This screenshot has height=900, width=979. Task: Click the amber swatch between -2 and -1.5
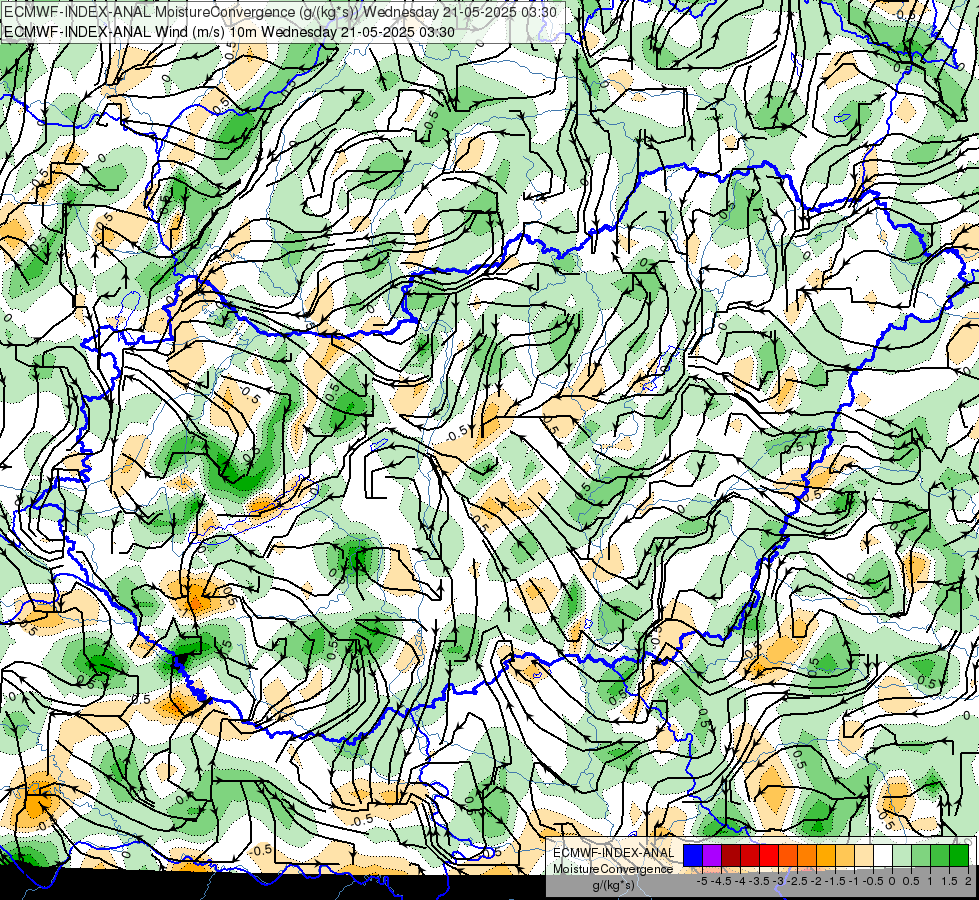point(826,856)
